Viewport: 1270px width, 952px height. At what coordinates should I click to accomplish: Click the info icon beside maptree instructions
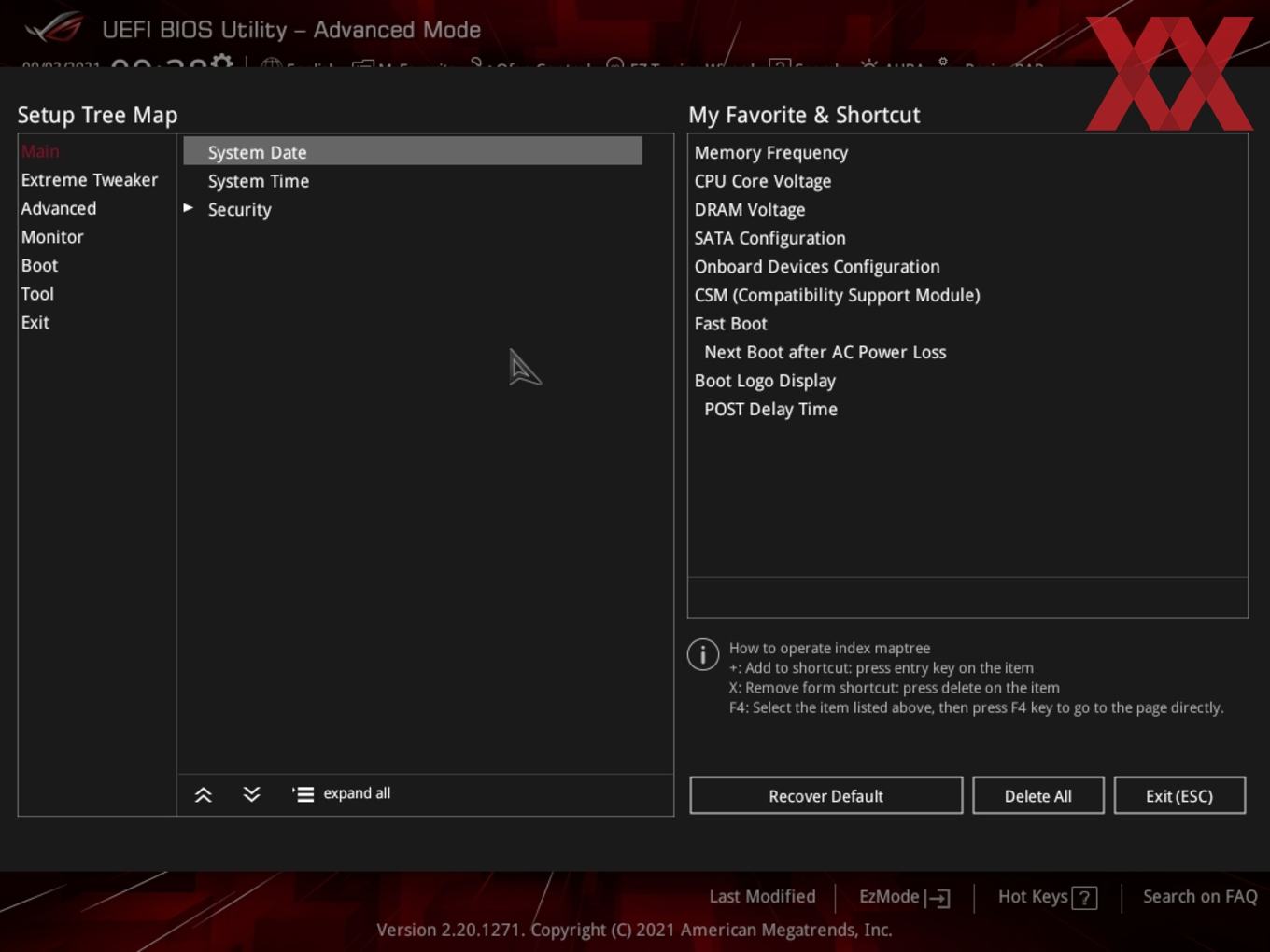point(703,654)
